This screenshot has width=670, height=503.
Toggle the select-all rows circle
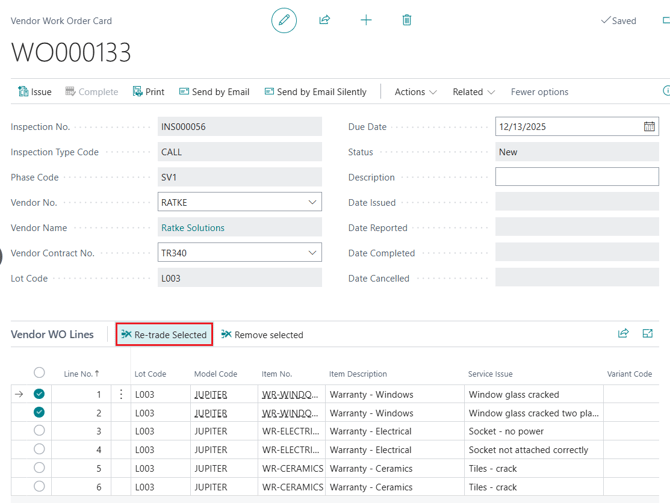click(x=39, y=372)
